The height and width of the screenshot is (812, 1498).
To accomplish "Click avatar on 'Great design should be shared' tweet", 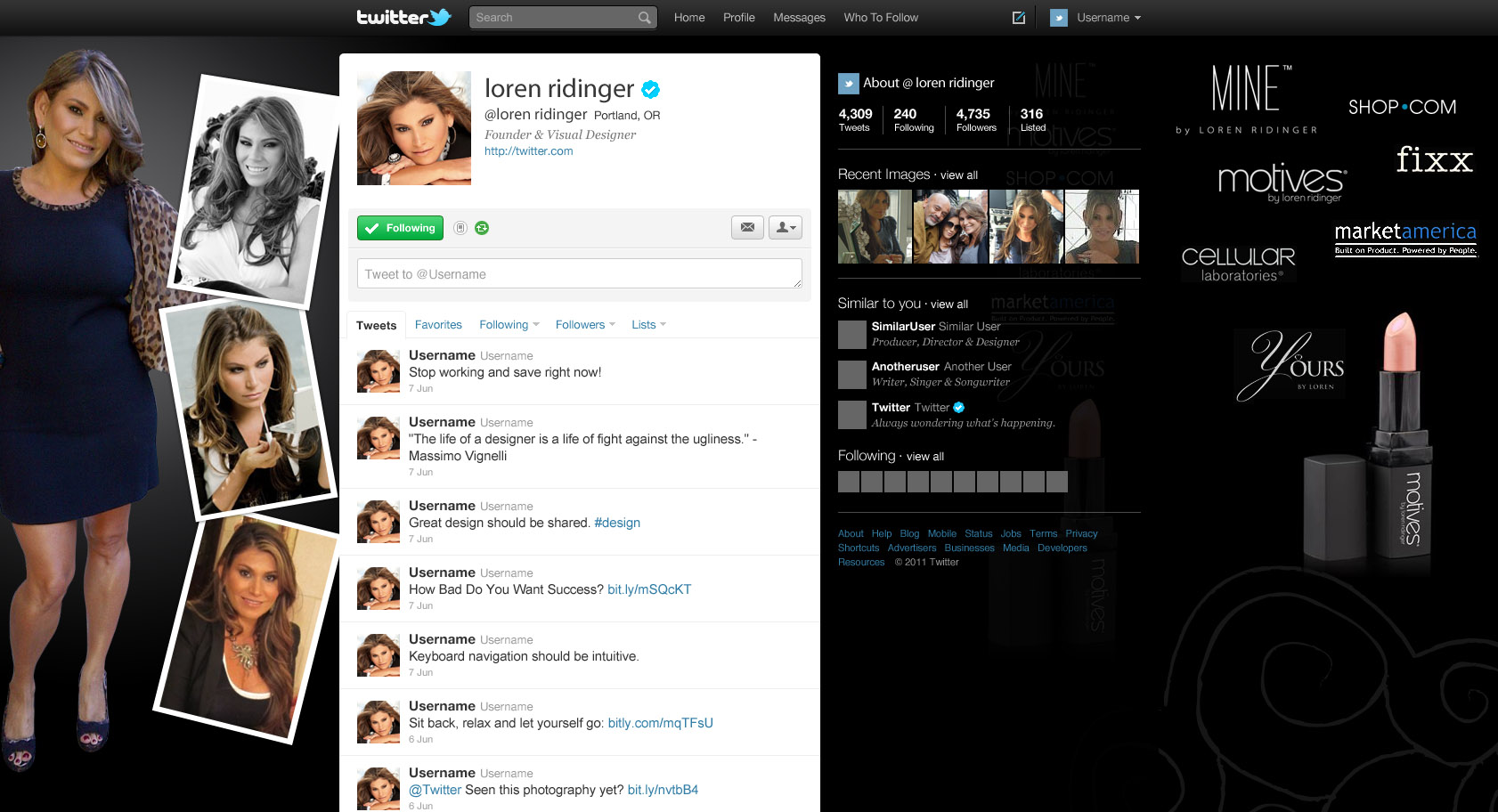I will pyautogui.click(x=379, y=522).
